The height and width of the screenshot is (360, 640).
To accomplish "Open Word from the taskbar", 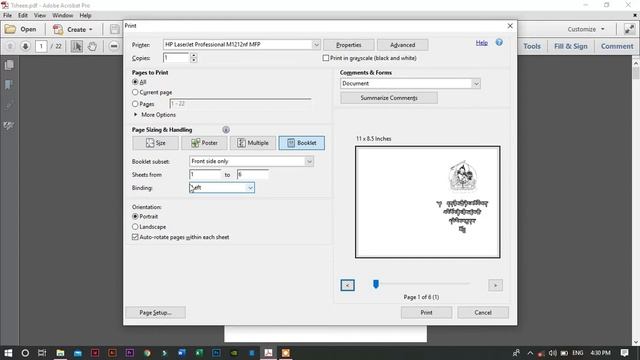I will (182, 353).
